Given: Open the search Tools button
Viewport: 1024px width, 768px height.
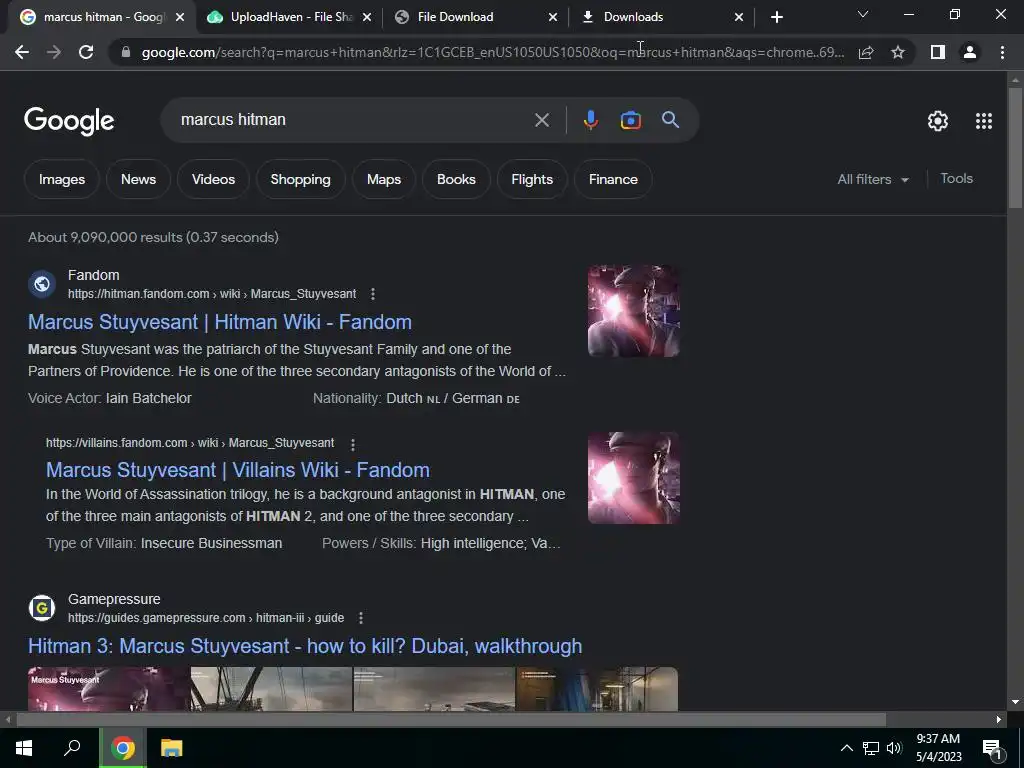Looking at the screenshot, I should pyautogui.click(x=956, y=179).
